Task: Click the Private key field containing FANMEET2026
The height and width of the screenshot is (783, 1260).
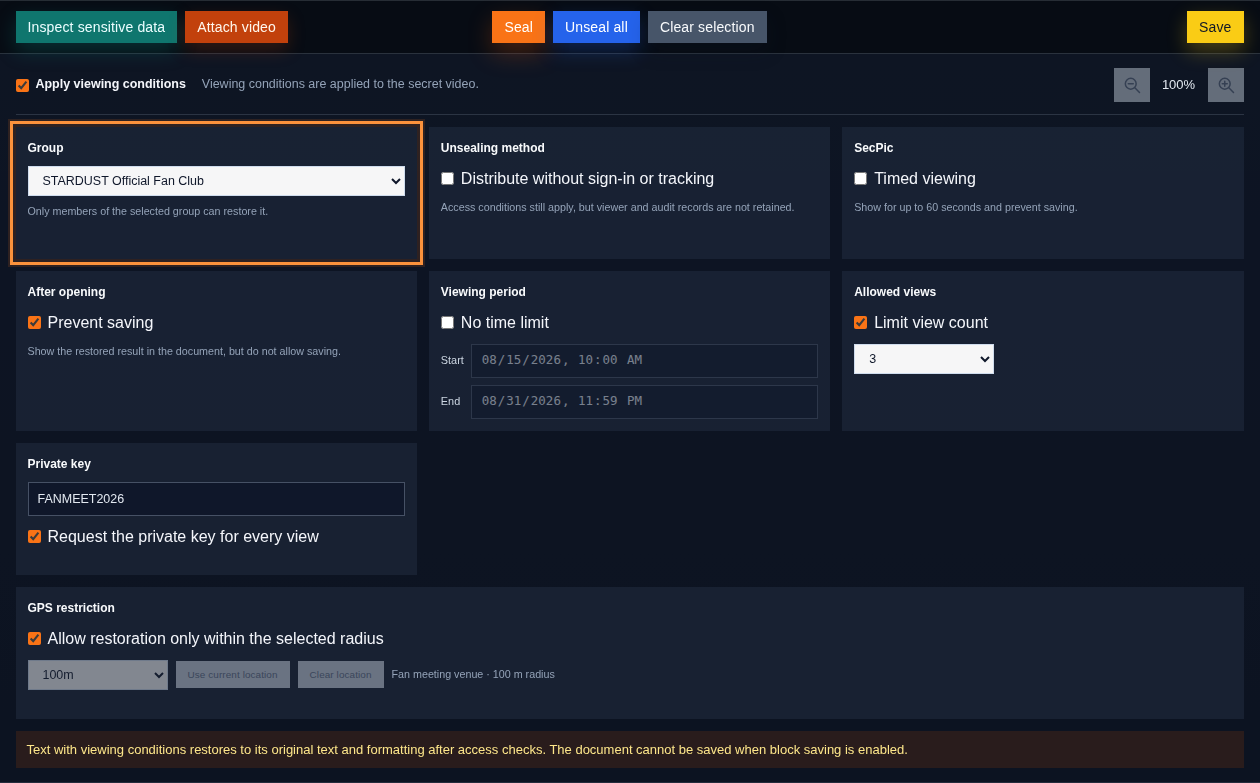Action: pyautogui.click(x=216, y=499)
